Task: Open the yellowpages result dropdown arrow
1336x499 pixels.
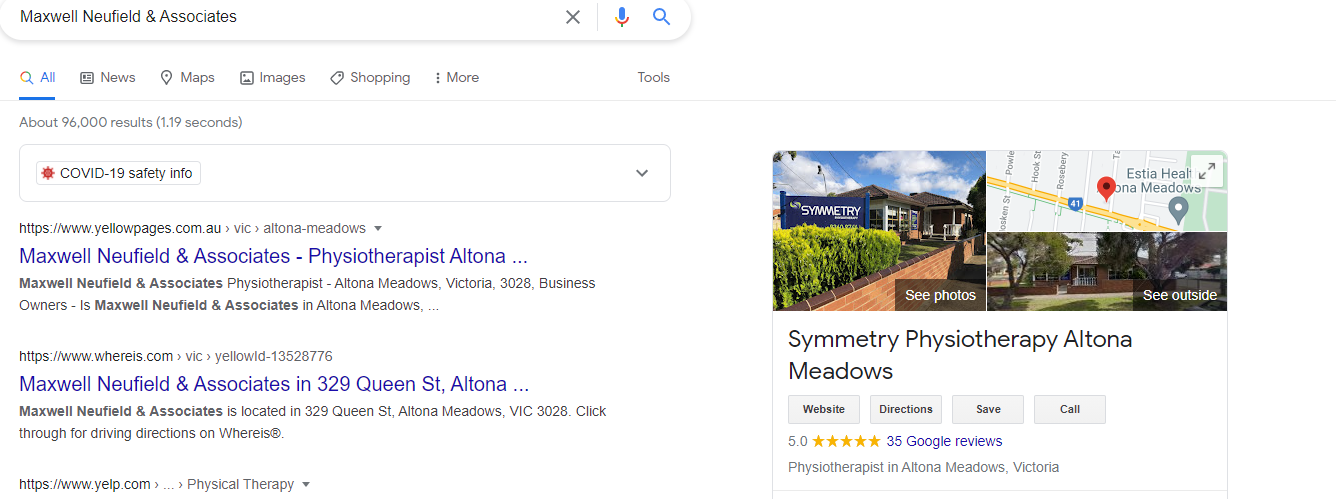Action: click(x=378, y=228)
